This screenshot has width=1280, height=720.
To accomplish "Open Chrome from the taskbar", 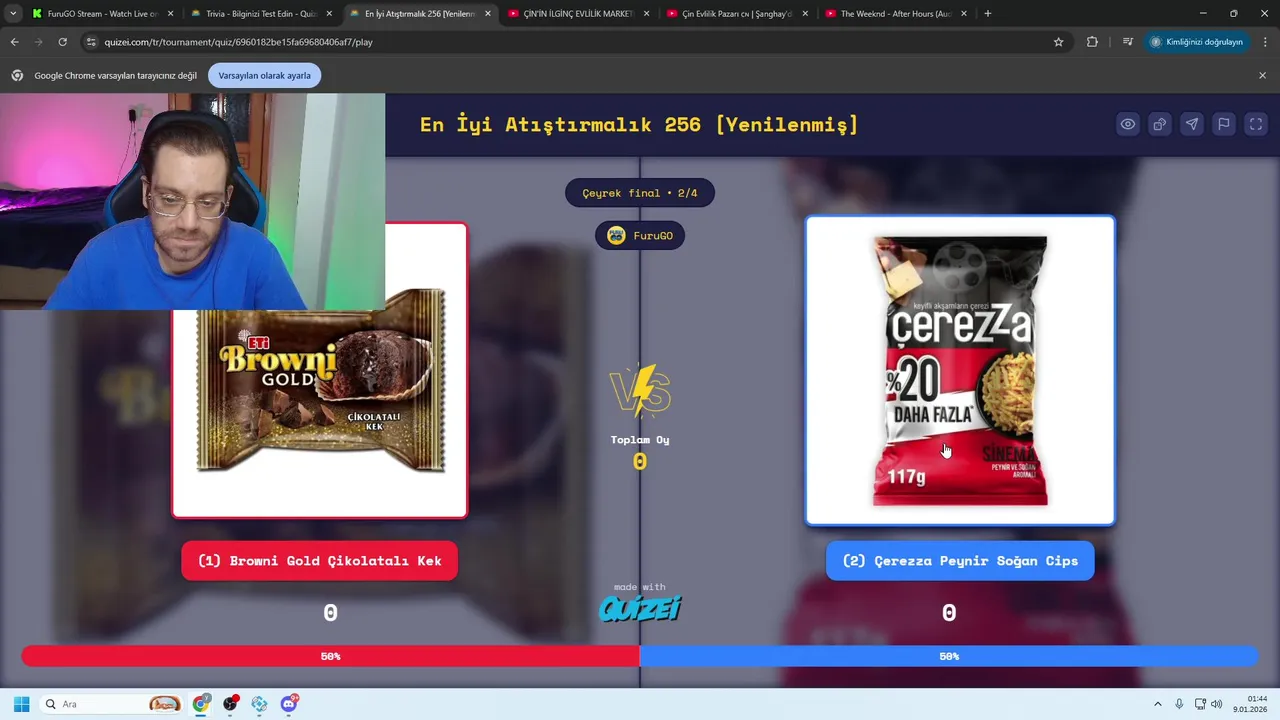I will tap(201, 704).
